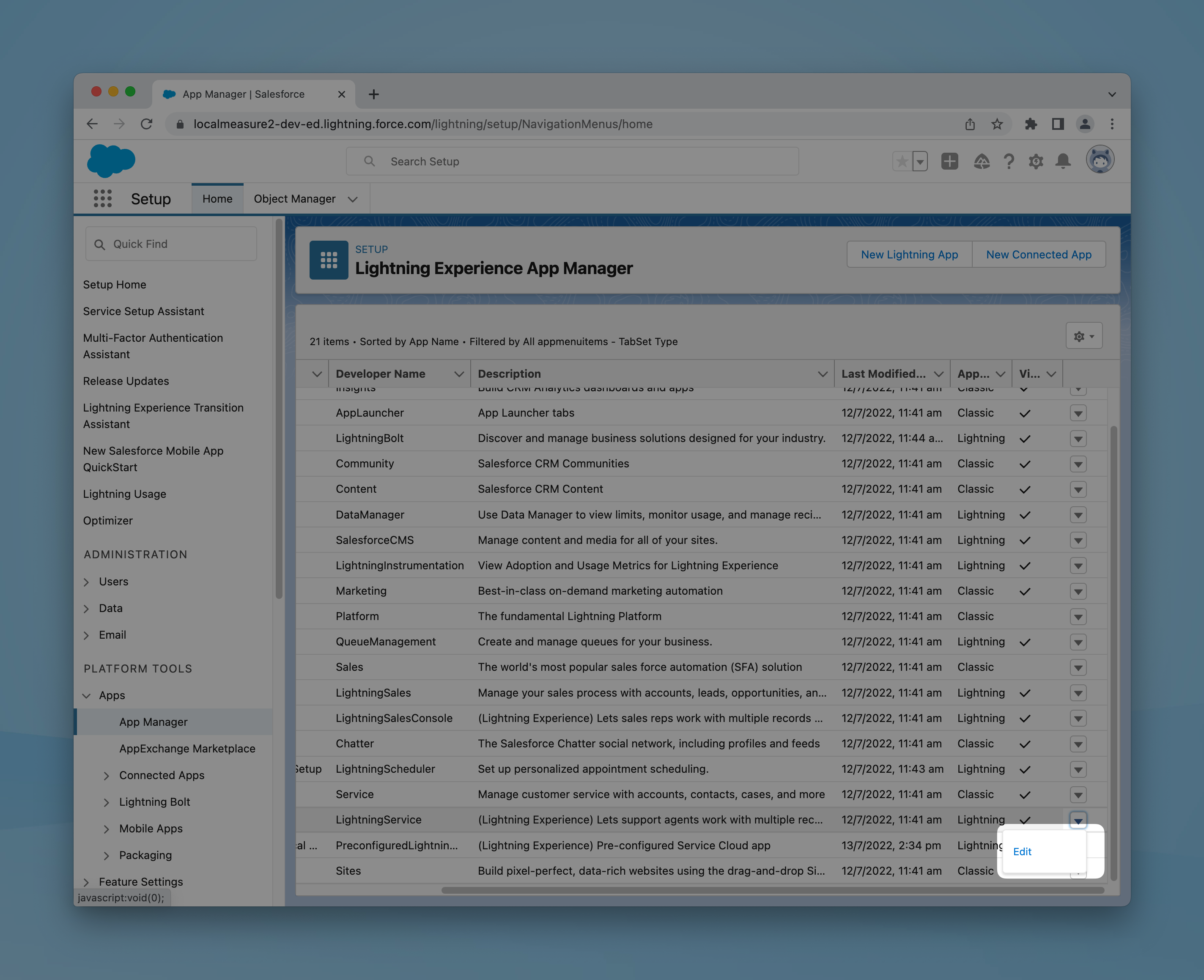Open the setup gear menu in header
The height and width of the screenshot is (980, 1204).
click(1036, 162)
